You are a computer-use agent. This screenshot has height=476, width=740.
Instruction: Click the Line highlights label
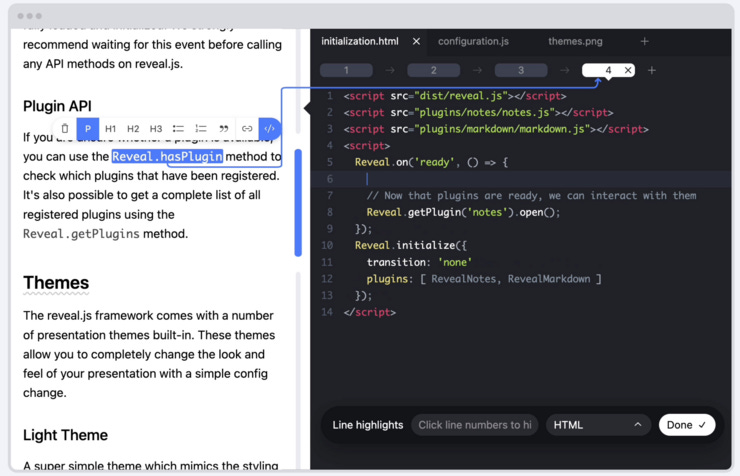[368, 425]
